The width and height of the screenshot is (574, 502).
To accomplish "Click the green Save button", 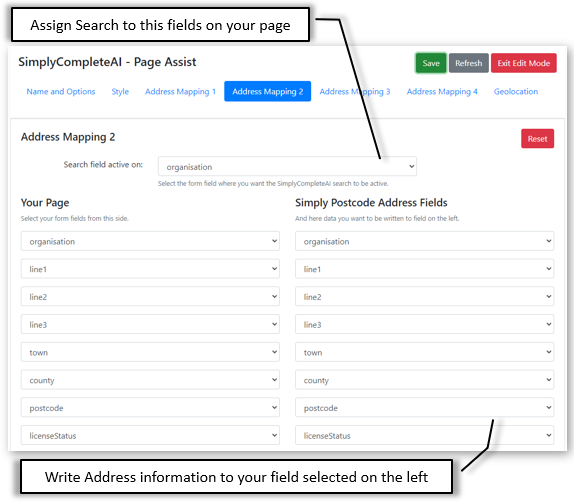I will tap(431, 63).
